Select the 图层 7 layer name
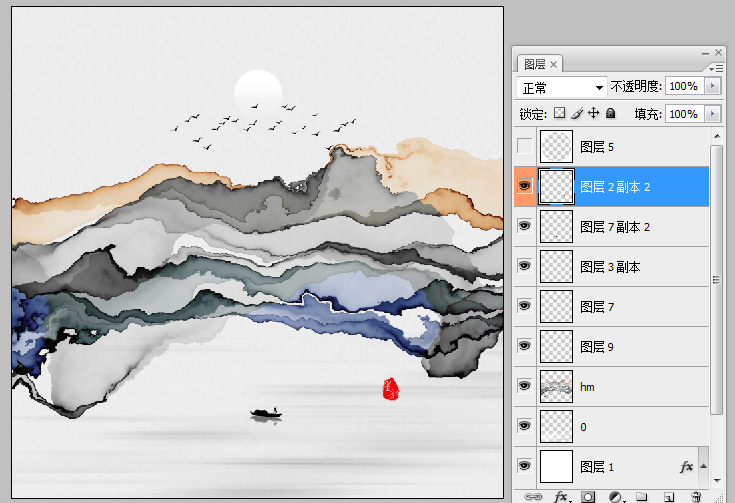The height and width of the screenshot is (503, 735). pyautogui.click(x=597, y=307)
